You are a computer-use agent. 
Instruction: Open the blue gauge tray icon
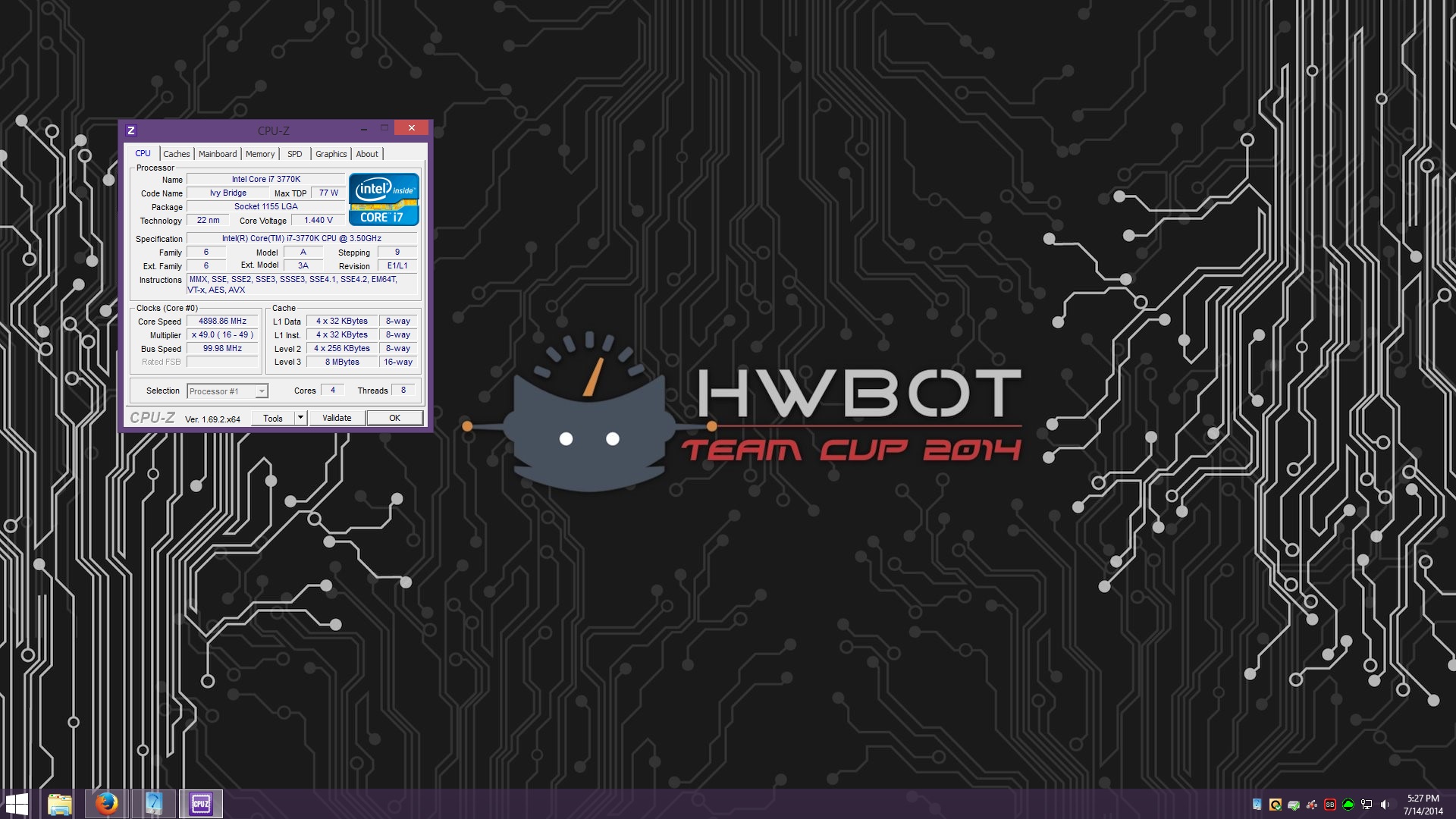(1257, 805)
